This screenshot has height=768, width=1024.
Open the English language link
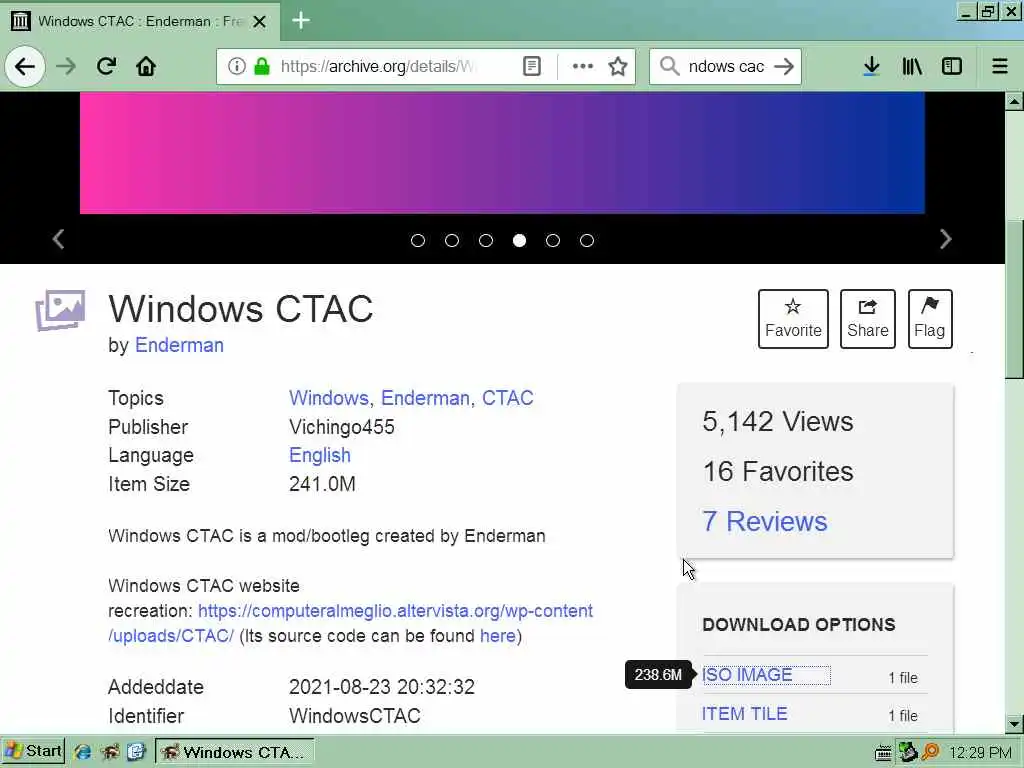click(x=319, y=455)
